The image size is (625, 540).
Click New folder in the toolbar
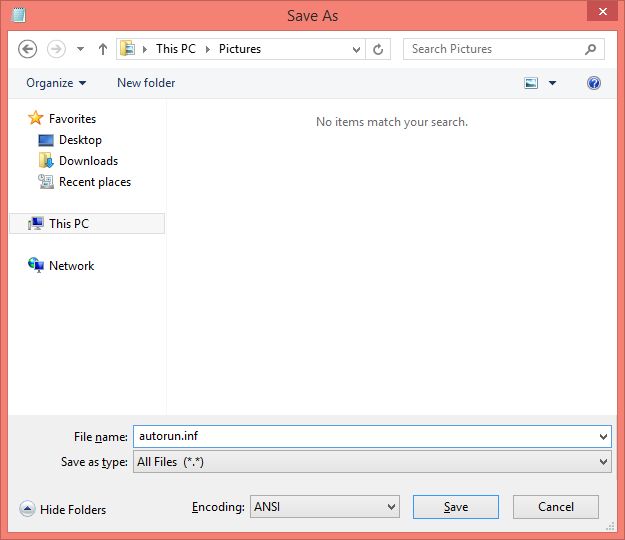click(x=146, y=83)
